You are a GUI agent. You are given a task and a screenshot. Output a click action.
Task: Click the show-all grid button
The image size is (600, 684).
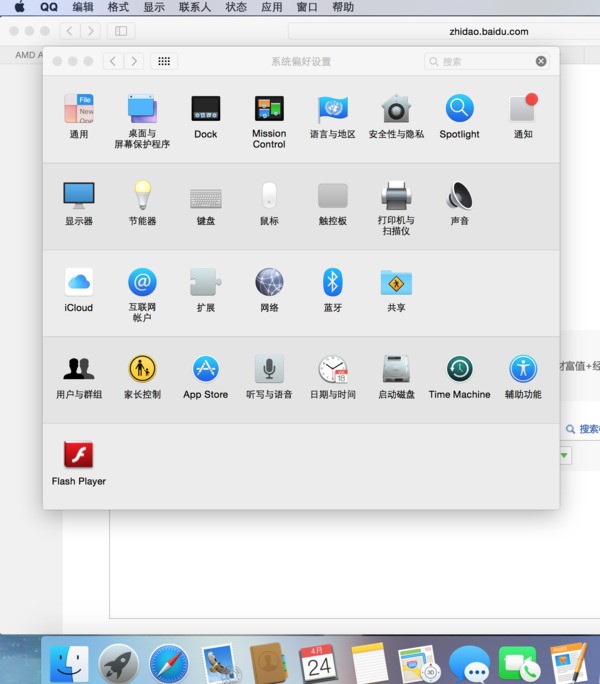[x=164, y=61]
